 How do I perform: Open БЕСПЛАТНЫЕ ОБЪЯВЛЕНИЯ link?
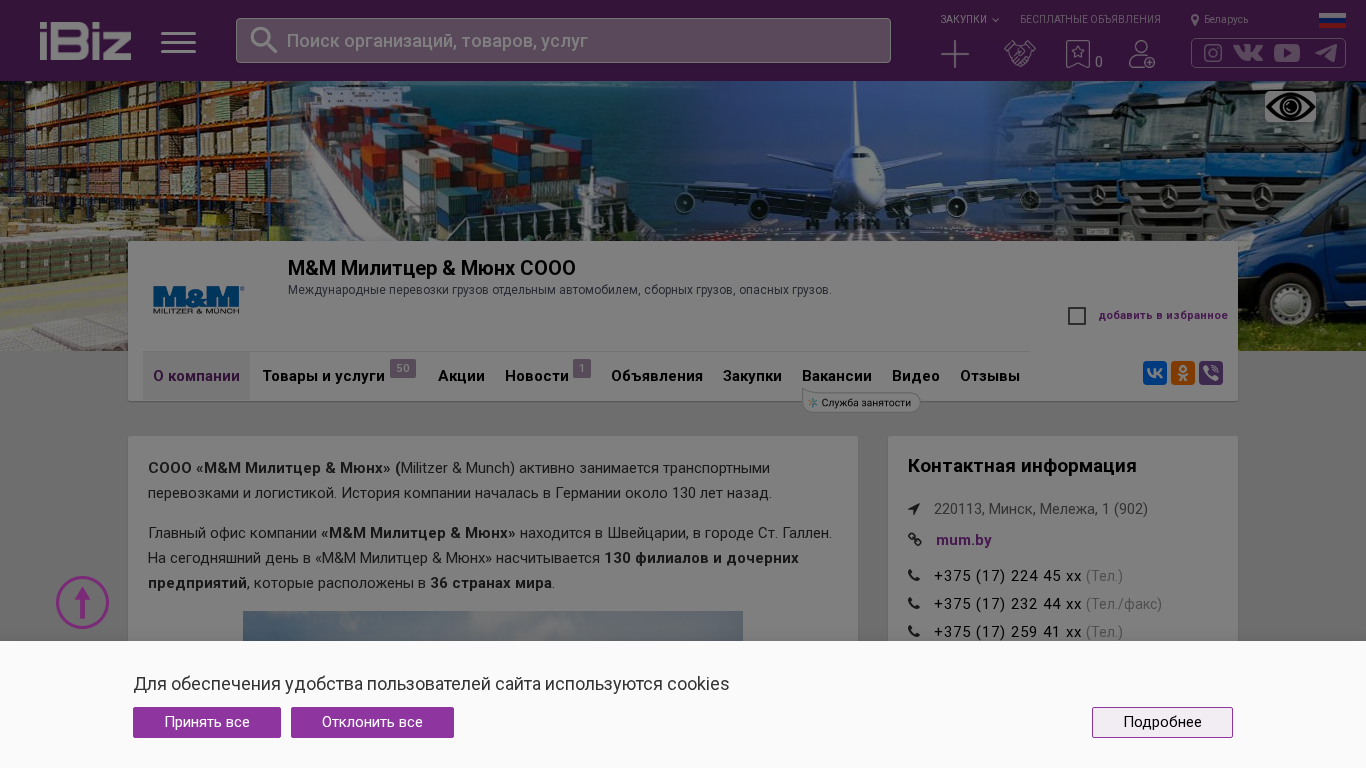(1090, 19)
